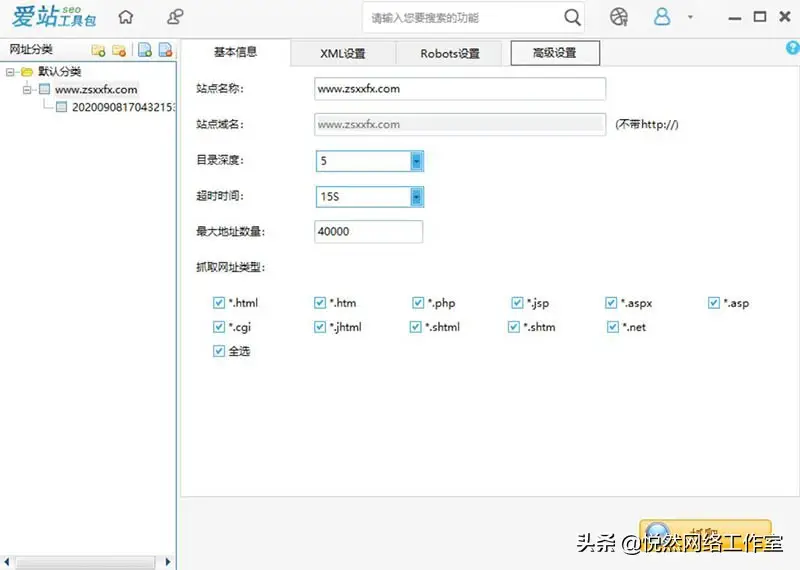Click right arrow of tree scrollbar
The height and width of the screenshot is (570, 800).
(x=168, y=562)
